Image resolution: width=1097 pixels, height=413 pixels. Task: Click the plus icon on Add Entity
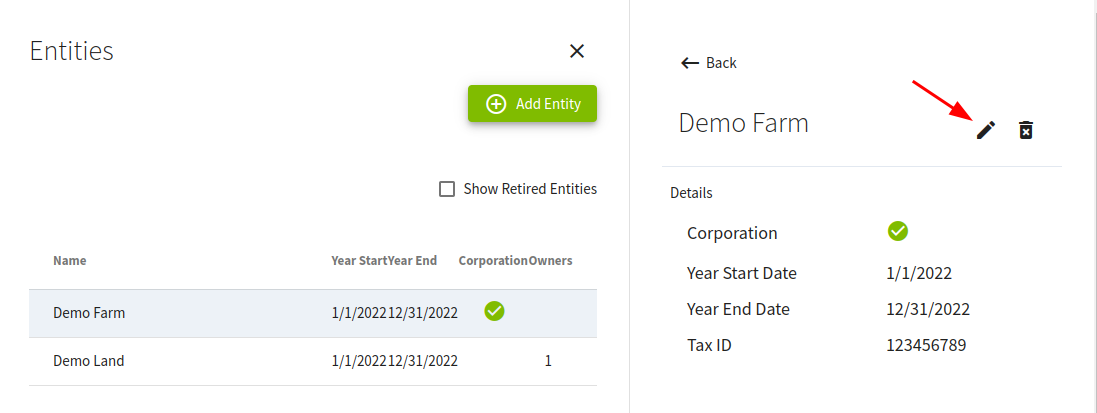tap(496, 104)
